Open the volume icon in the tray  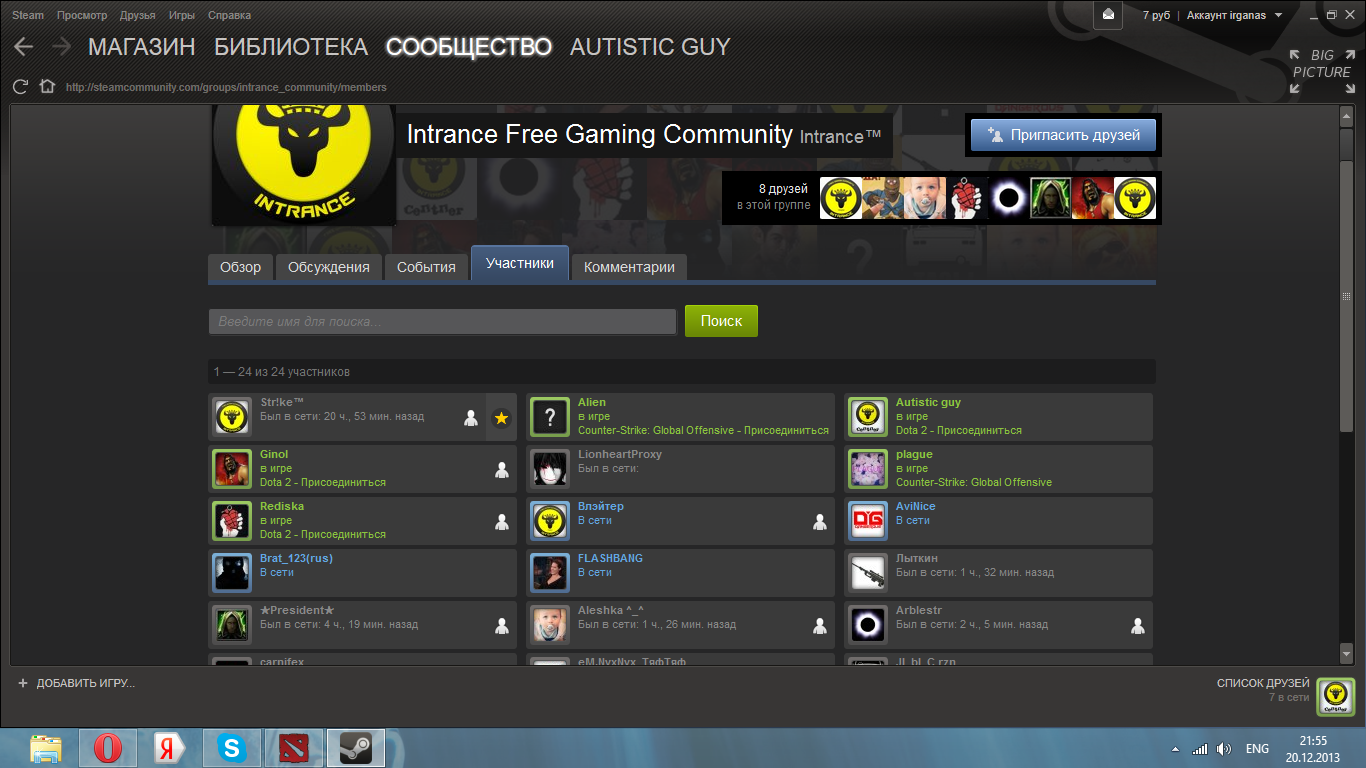[x=1223, y=749]
